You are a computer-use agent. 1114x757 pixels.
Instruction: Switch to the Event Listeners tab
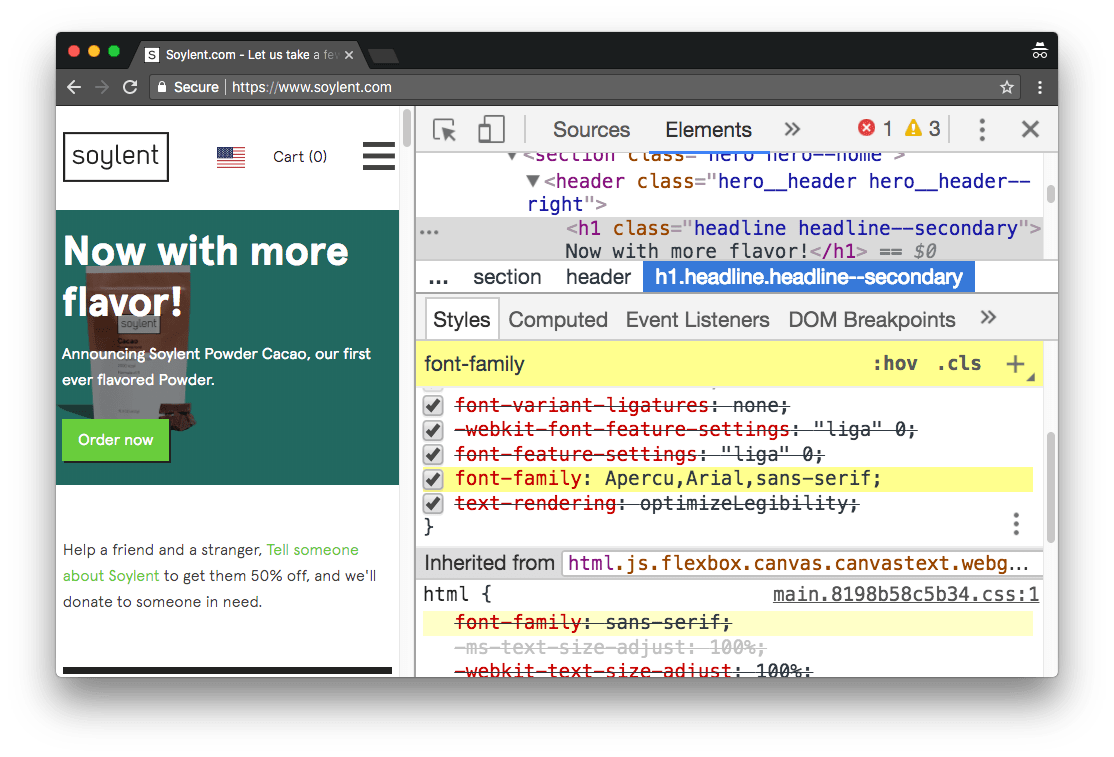click(x=697, y=320)
